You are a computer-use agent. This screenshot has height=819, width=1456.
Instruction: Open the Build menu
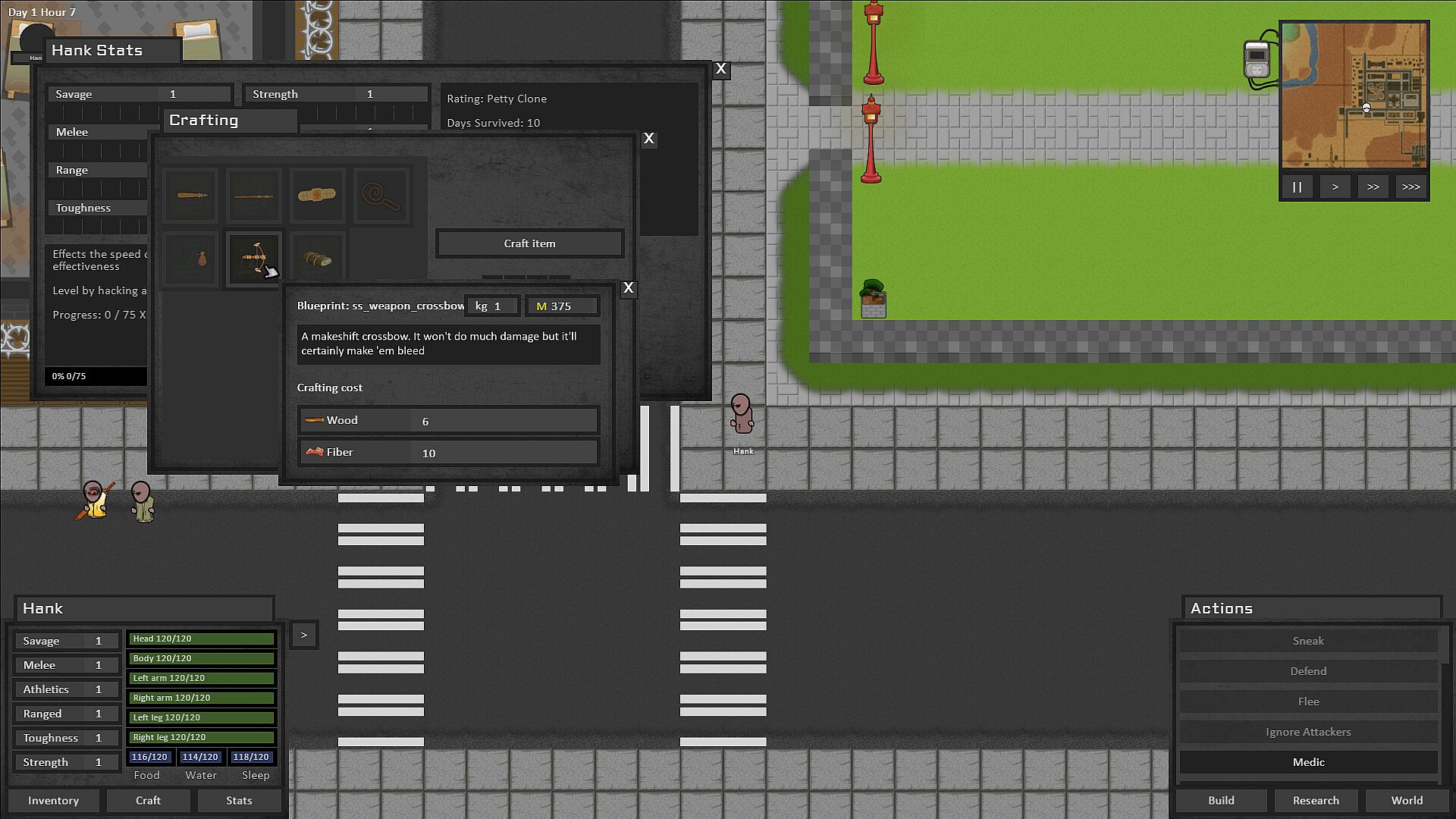pos(1221,801)
